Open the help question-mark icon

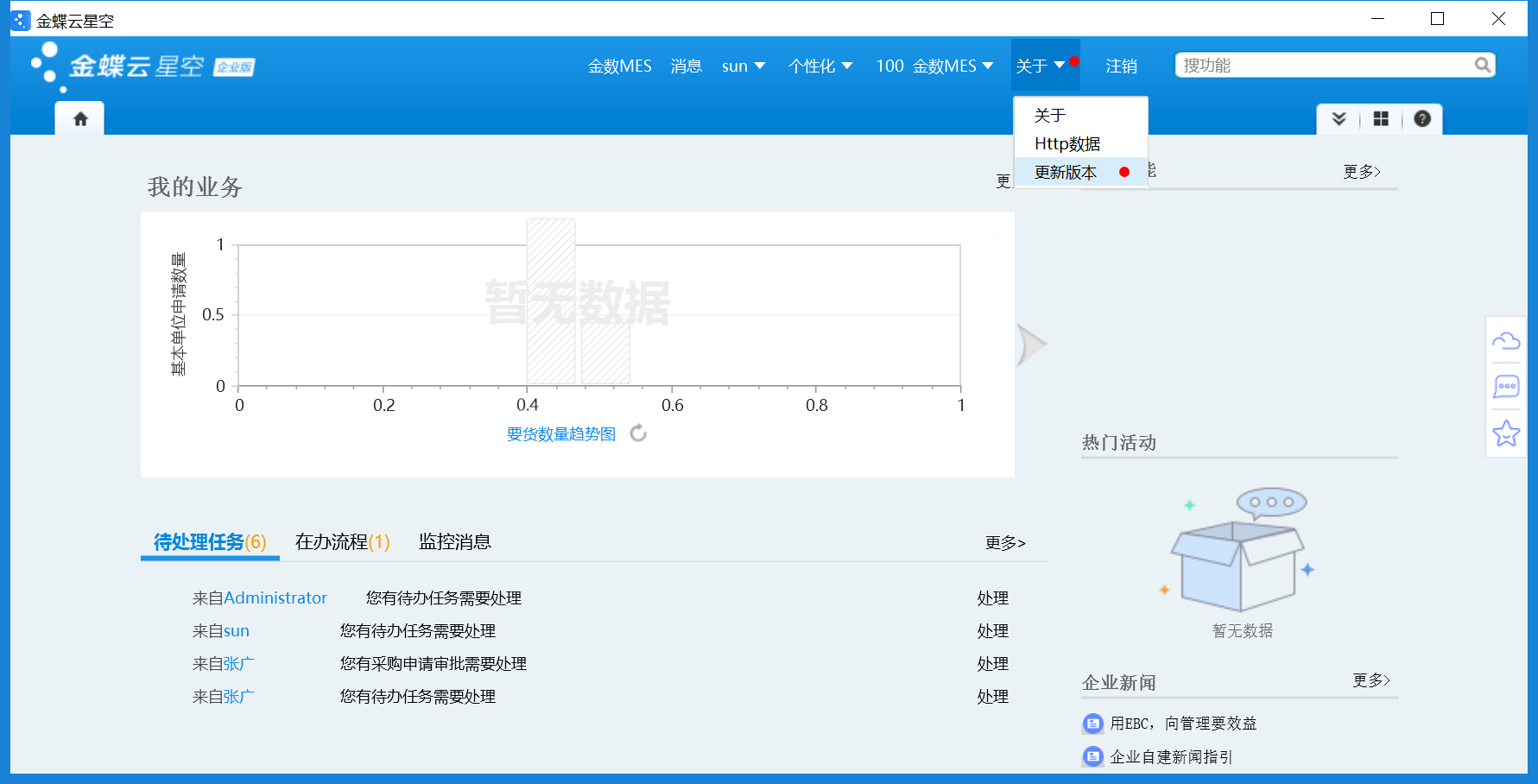[1422, 119]
